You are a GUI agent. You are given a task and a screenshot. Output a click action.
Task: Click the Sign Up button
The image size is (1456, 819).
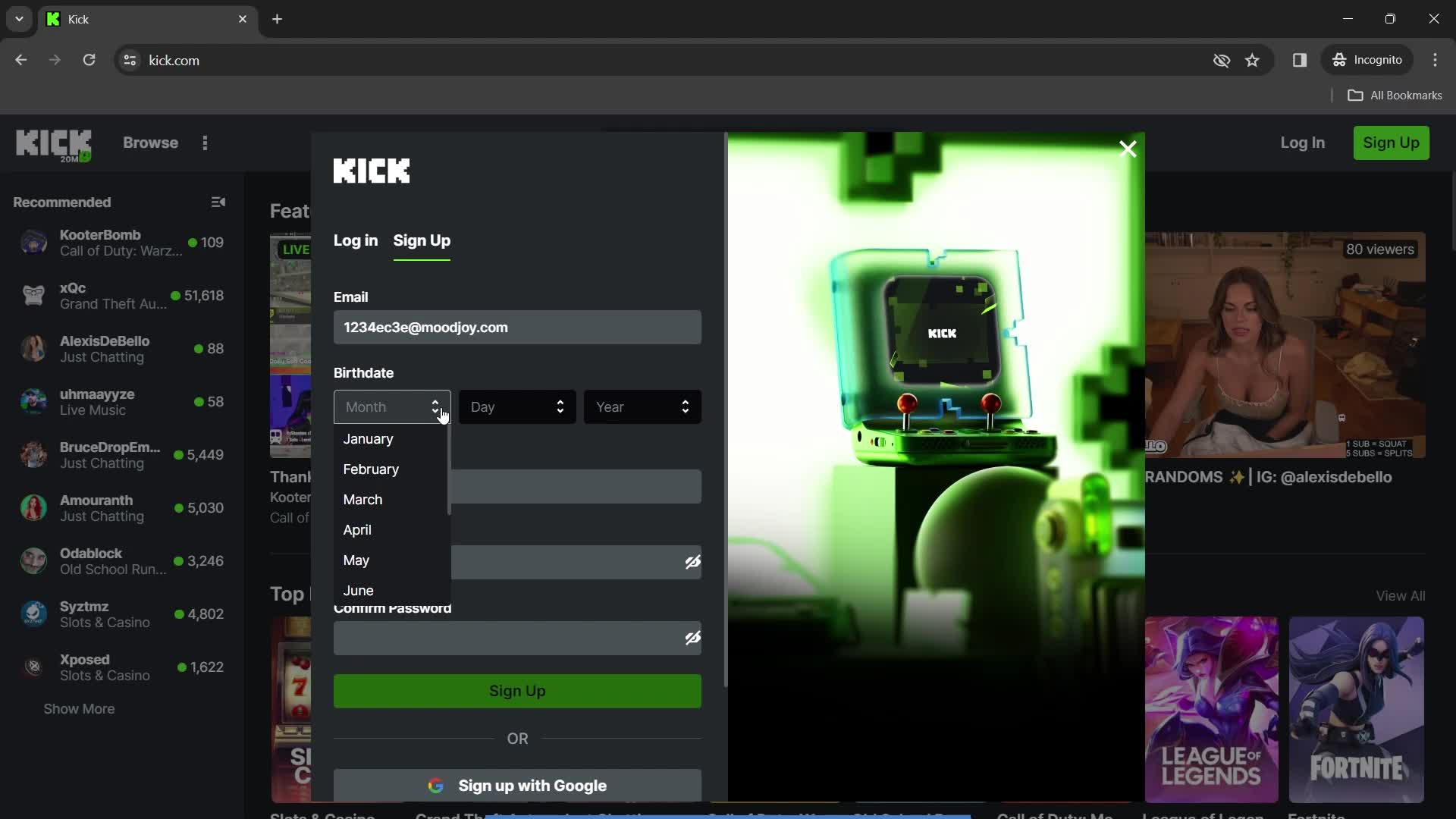tap(517, 690)
